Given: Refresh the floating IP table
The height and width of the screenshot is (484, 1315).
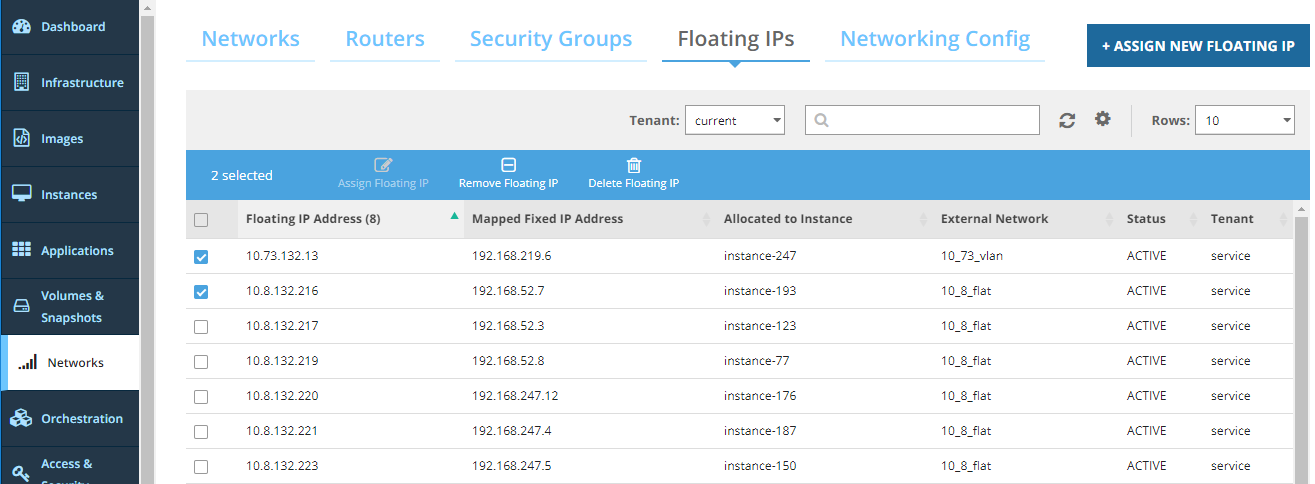Looking at the screenshot, I should [1067, 120].
